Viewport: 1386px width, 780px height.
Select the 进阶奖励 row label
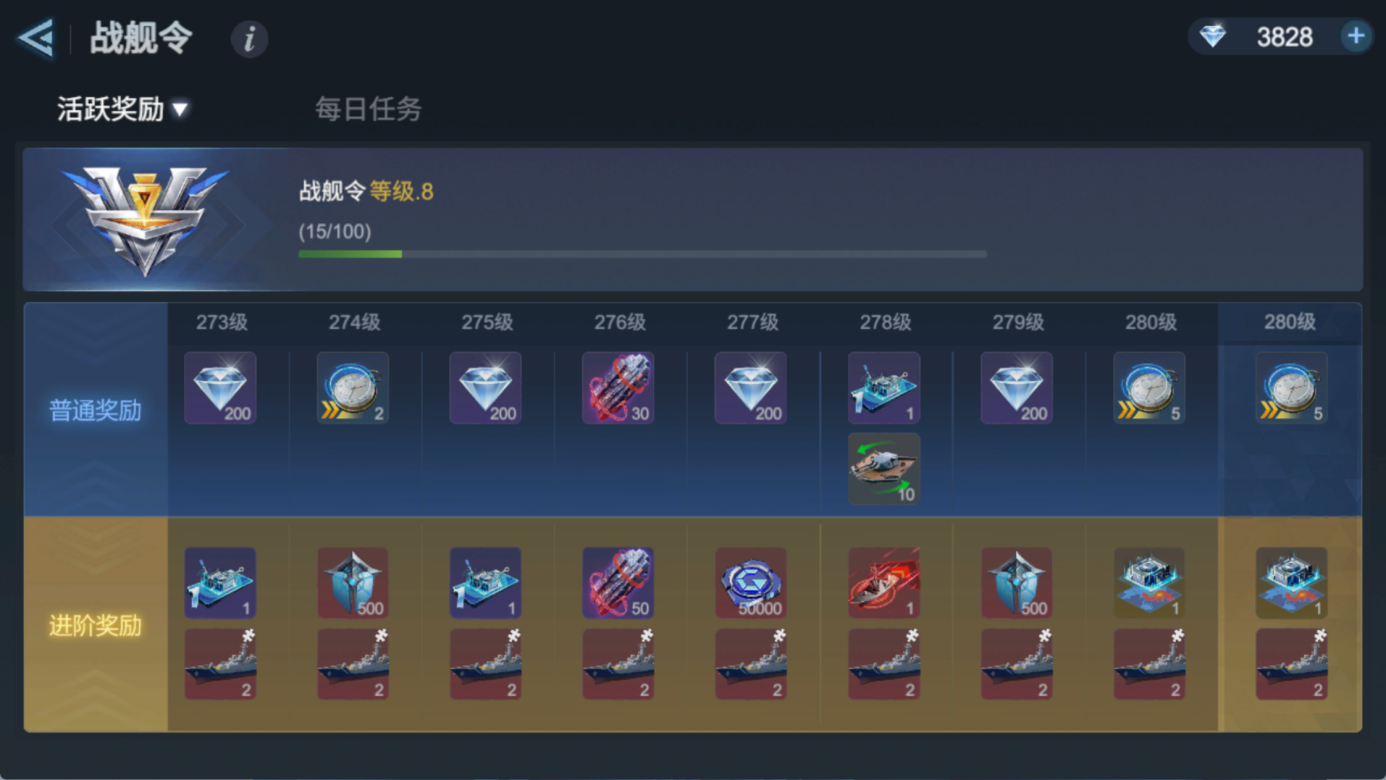point(95,626)
